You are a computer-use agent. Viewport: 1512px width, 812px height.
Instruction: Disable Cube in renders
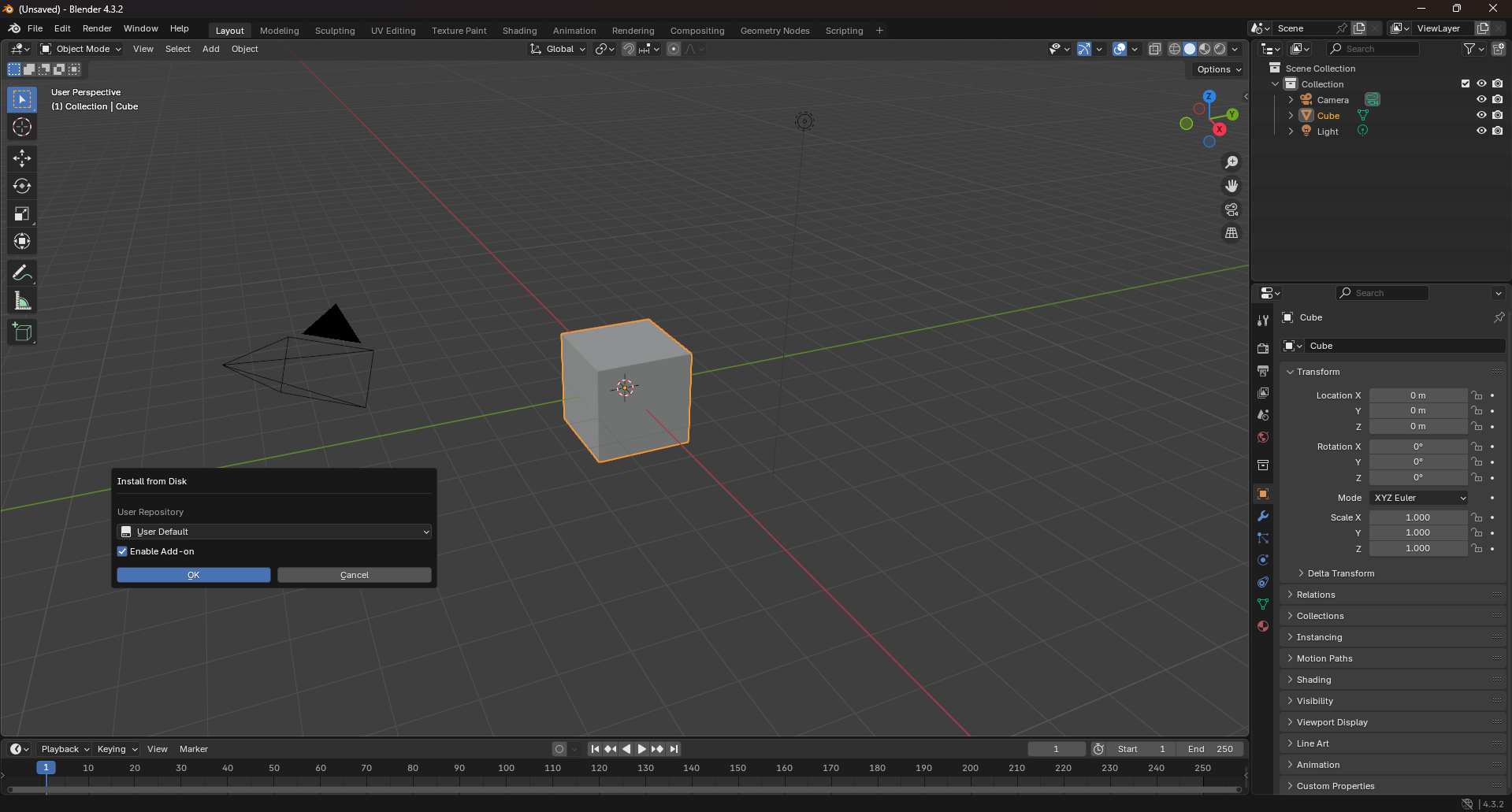1498,115
